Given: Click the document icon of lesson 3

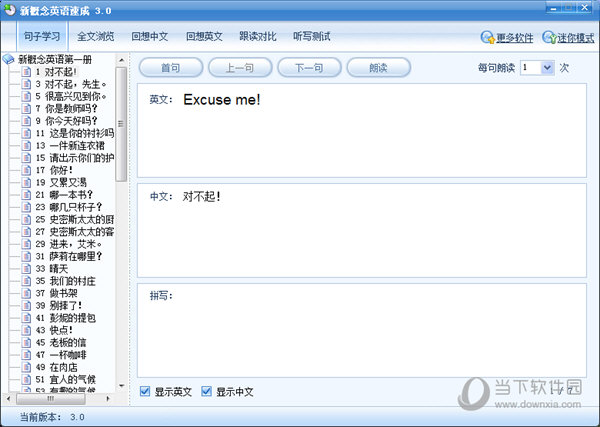Looking at the screenshot, I should pos(26,84).
